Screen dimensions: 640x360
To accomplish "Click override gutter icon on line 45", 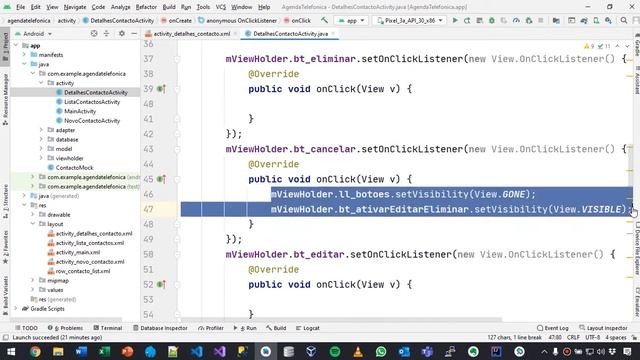I will tap(161, 179).
